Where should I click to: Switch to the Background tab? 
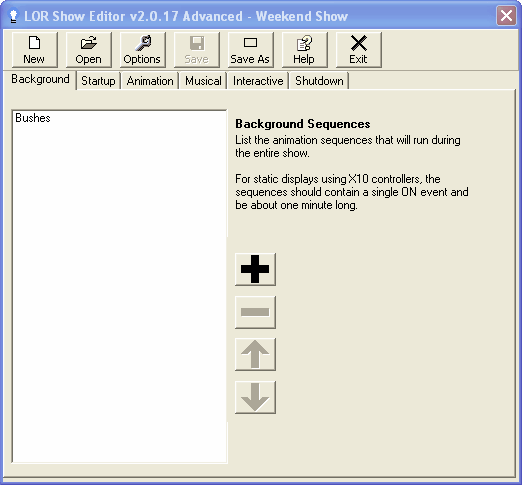40,79
